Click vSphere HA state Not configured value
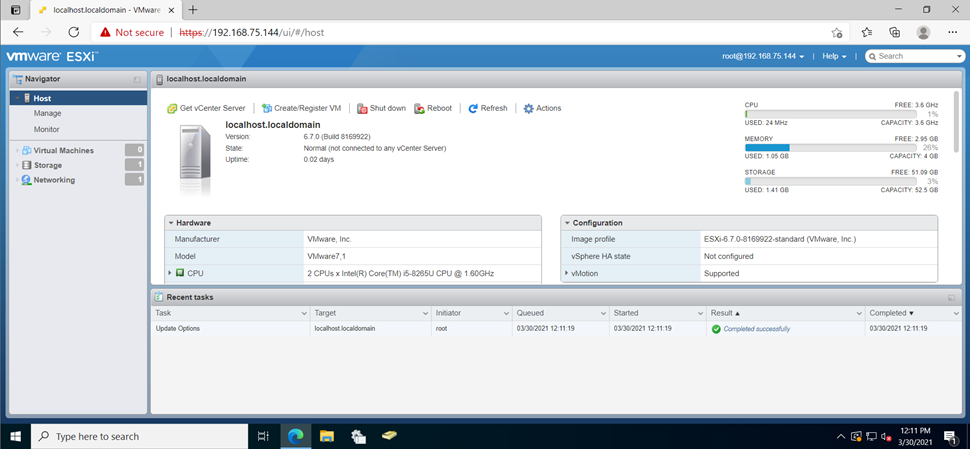 [x=728, y=256]
